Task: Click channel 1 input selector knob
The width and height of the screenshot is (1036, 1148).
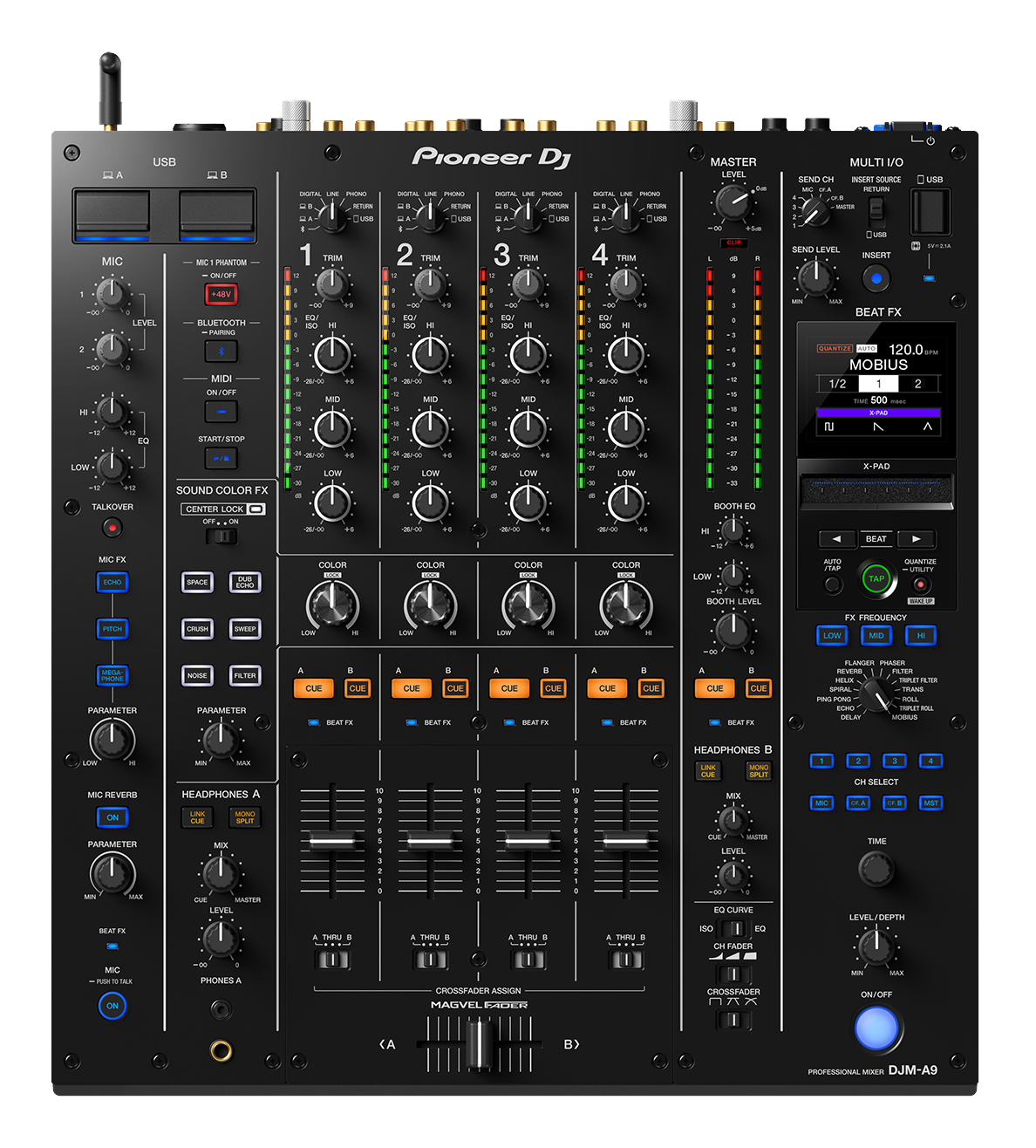Action: click(x=331, y=215)
